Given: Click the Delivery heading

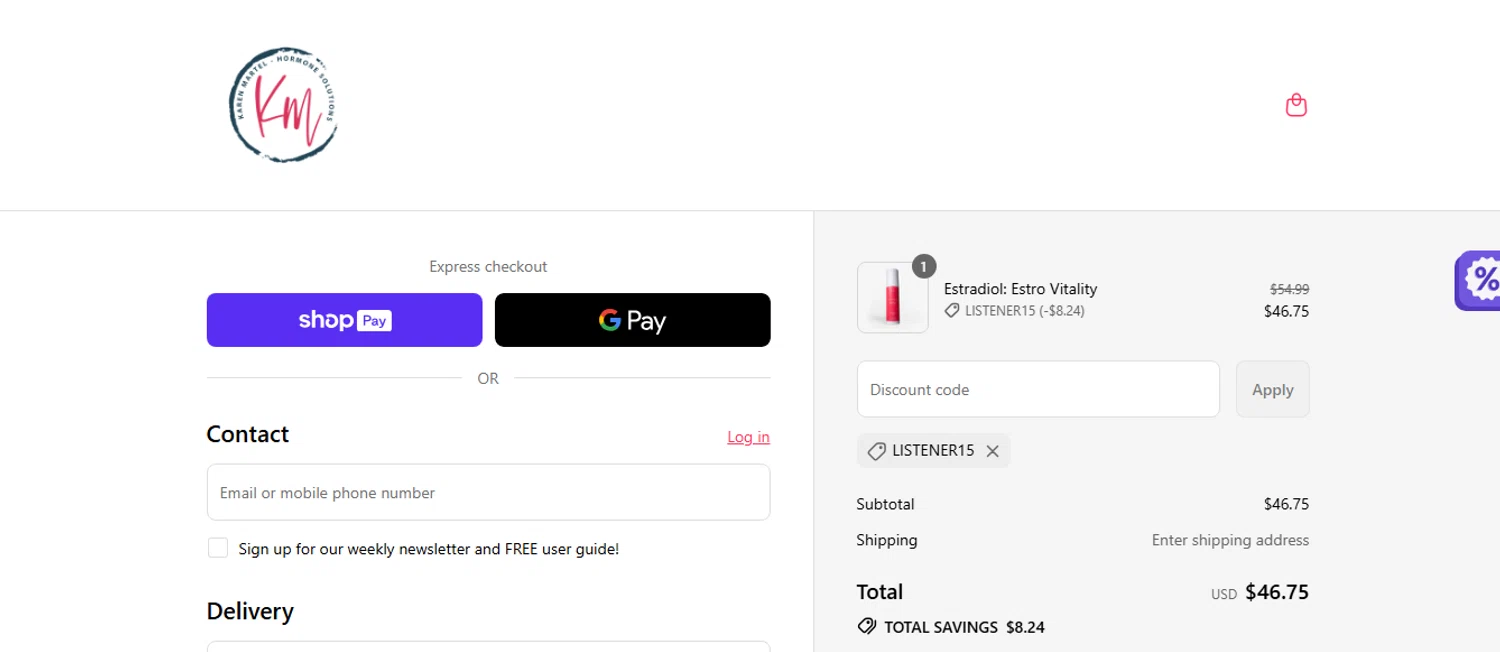Looking at the screenshot, I should coord(250,611).
